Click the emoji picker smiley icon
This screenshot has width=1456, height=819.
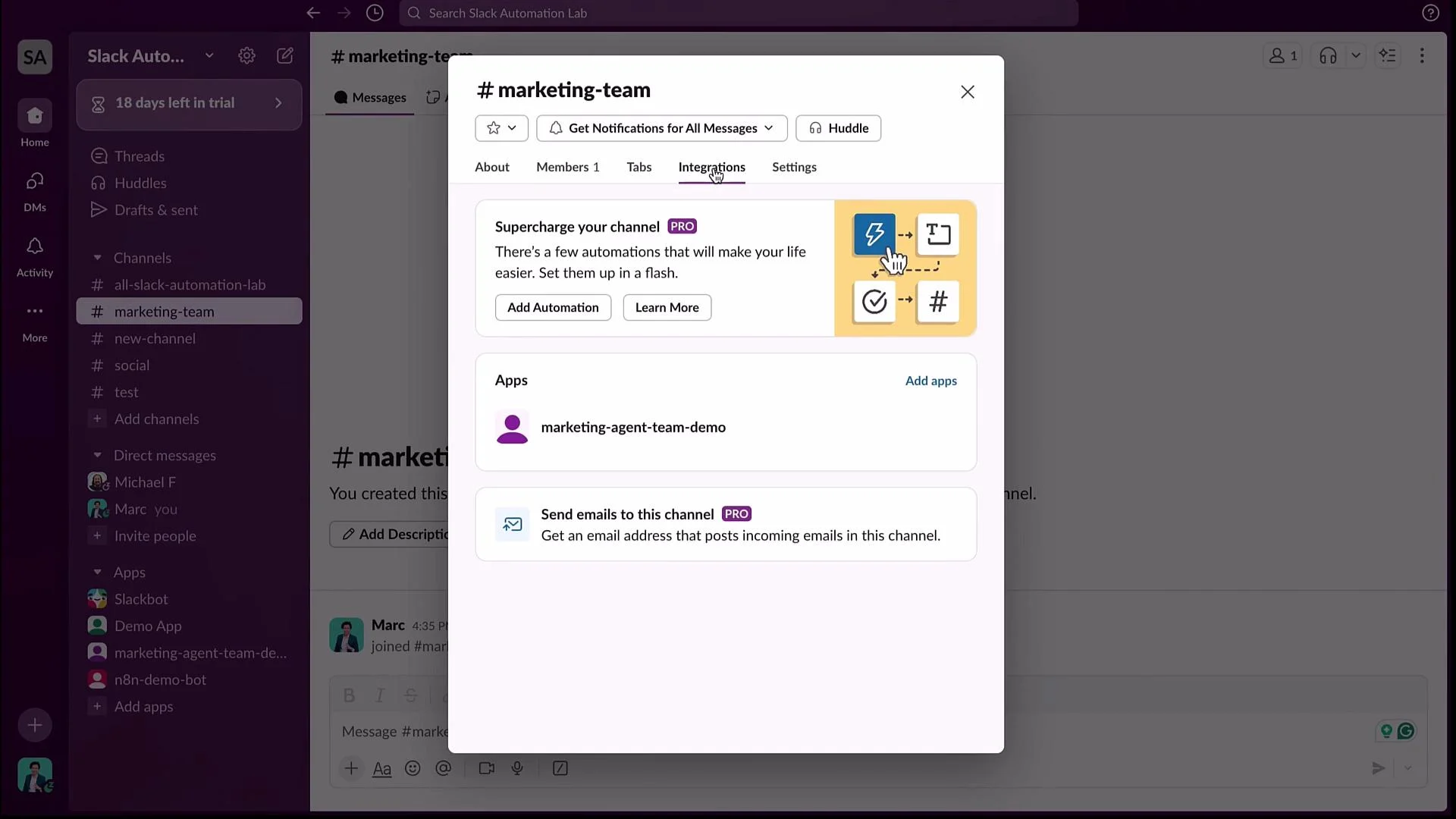click(x=413, y=768)
